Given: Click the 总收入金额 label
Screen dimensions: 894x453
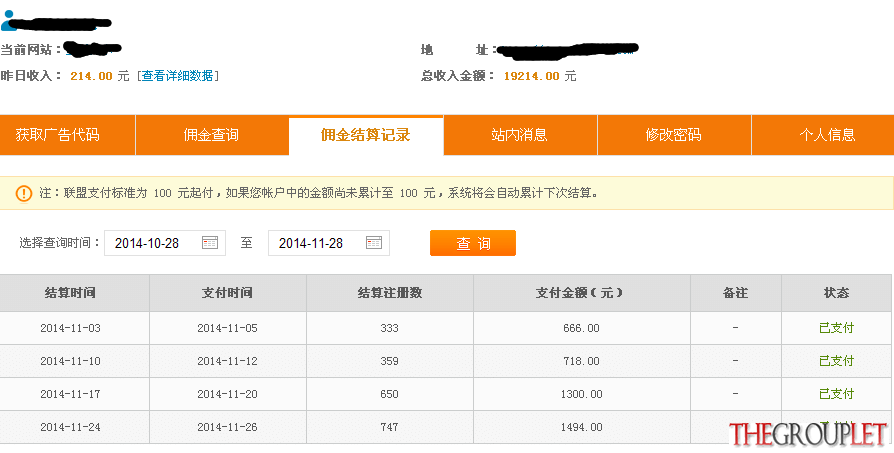Looking at the screenshot, I should click(458, 76).
